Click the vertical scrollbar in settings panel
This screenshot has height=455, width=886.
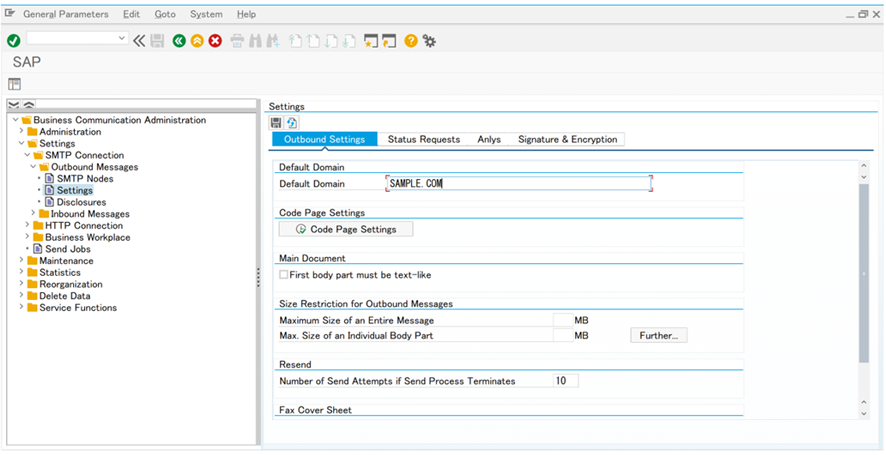[863, 273]
